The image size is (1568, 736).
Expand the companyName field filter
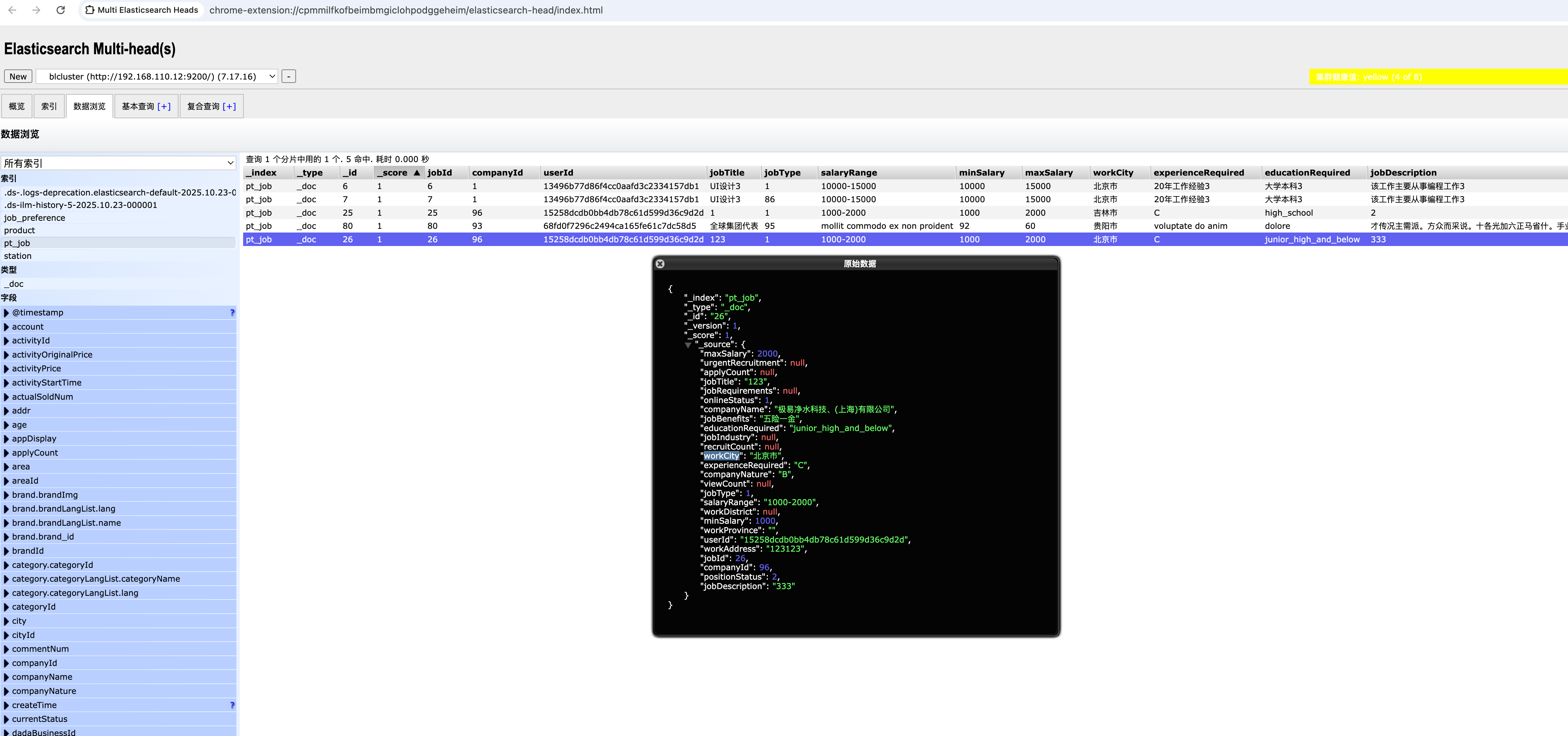pyautogui.click(x=7, y=677)
